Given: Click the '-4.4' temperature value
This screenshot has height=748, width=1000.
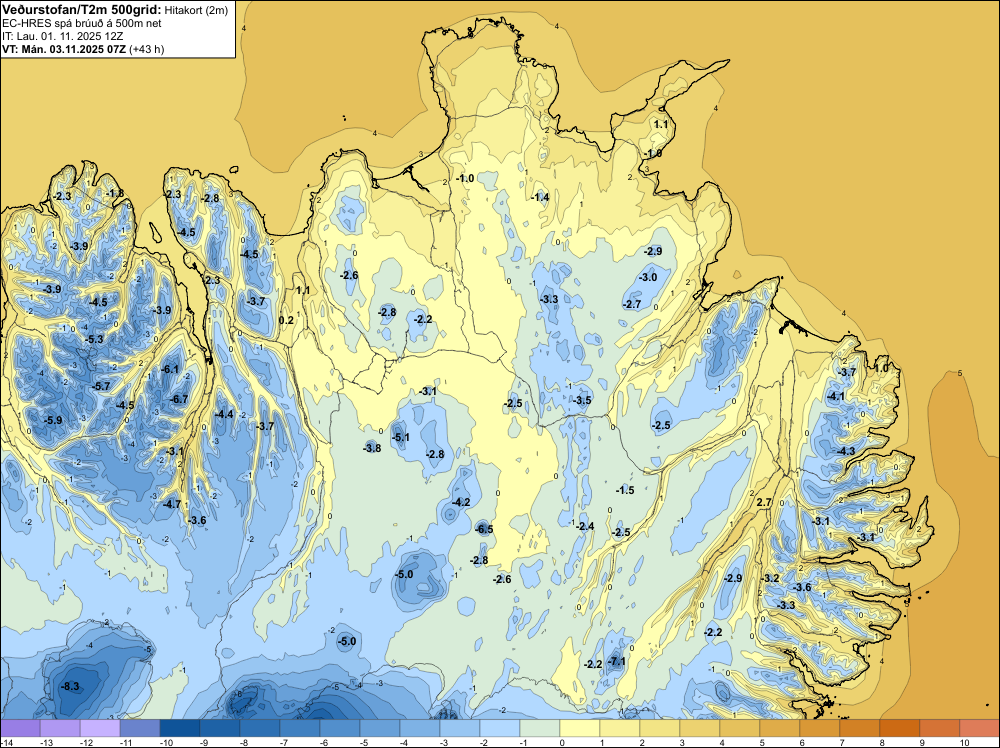Looking at the screenshot, I should click(x=224, y=414).
